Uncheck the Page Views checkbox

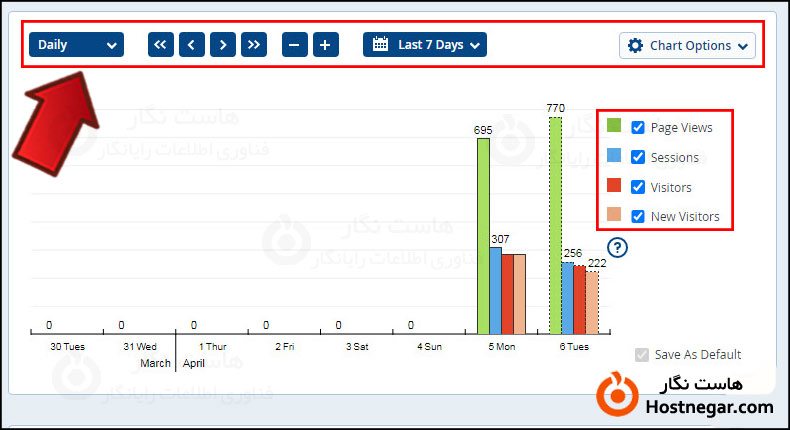[637, 128]
